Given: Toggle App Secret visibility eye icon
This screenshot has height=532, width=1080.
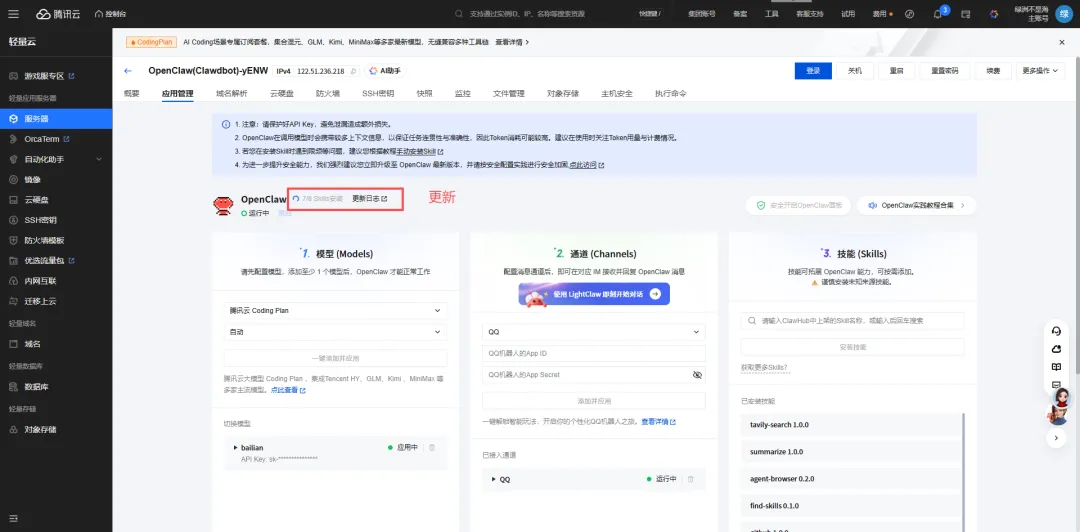Looking at the screenshot, I should coord(697,375).
